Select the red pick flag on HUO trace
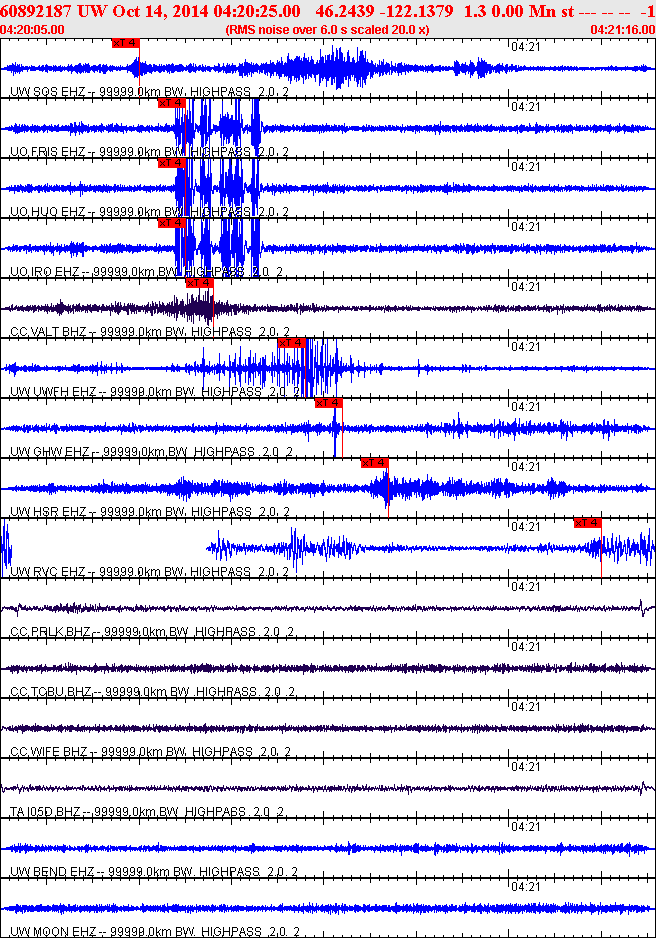 [x=171, y=163]
